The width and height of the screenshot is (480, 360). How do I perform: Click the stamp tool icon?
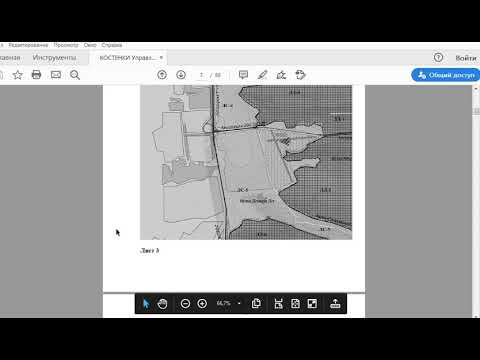(x=300, y=75)
